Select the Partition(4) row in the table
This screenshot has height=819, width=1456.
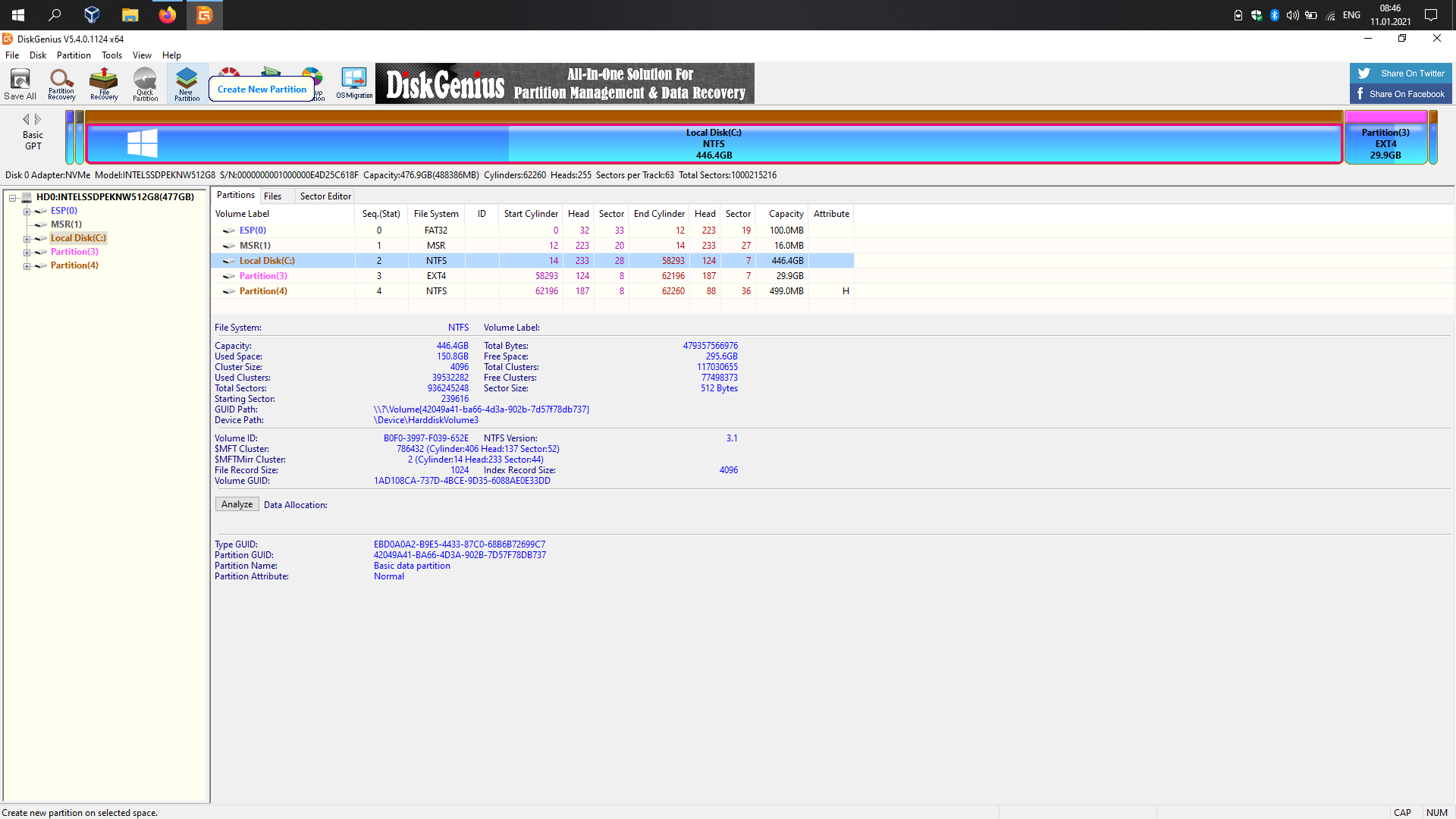pos(532,291)
